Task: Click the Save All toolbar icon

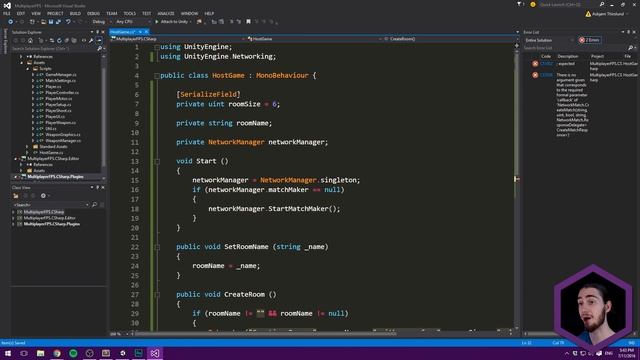Action: pos(58,22)
